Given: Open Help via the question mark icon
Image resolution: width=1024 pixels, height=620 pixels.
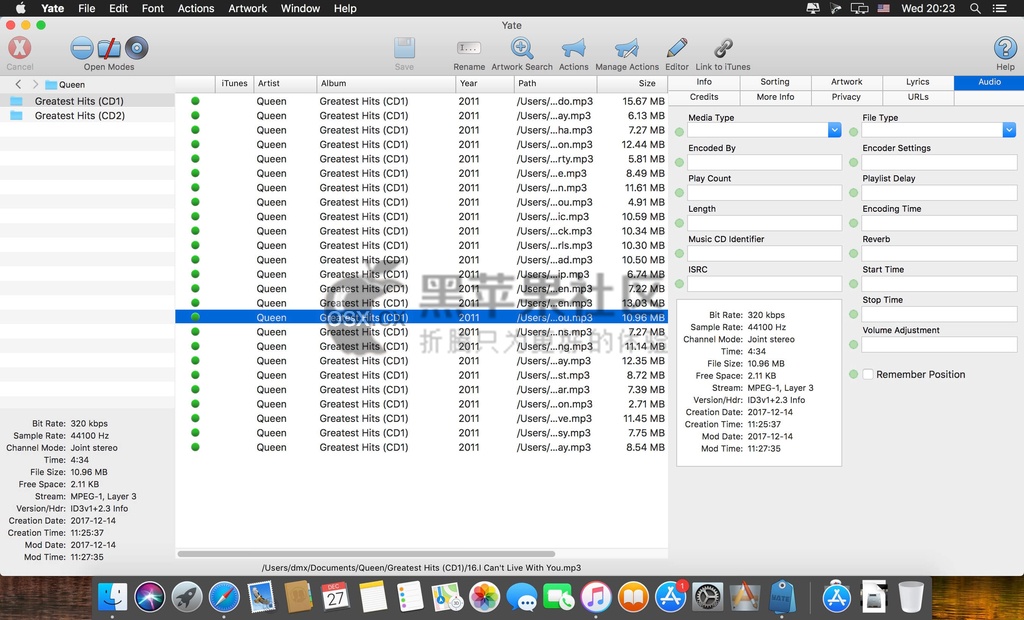Looking at the screenshot, I should click(x=1005, y=48).
